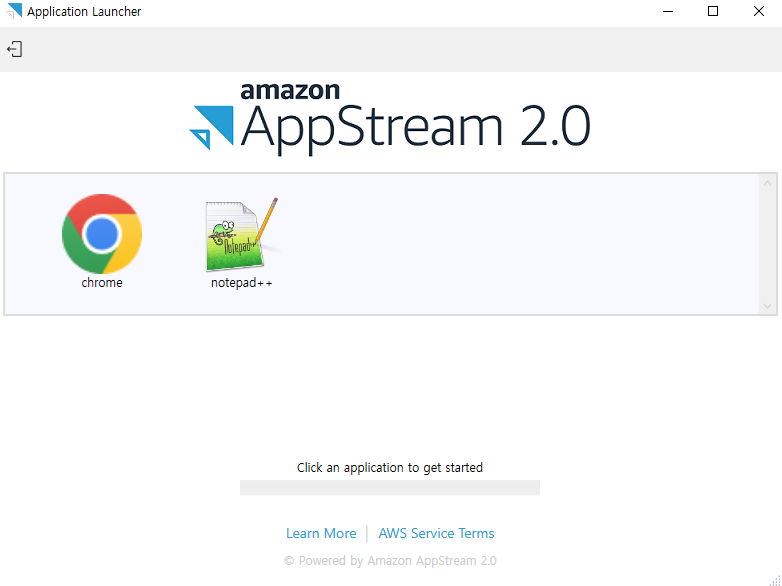This screenshot has height=586, width=782.
Task: Minimize the Application Launcher window
Action: [668, 11]
